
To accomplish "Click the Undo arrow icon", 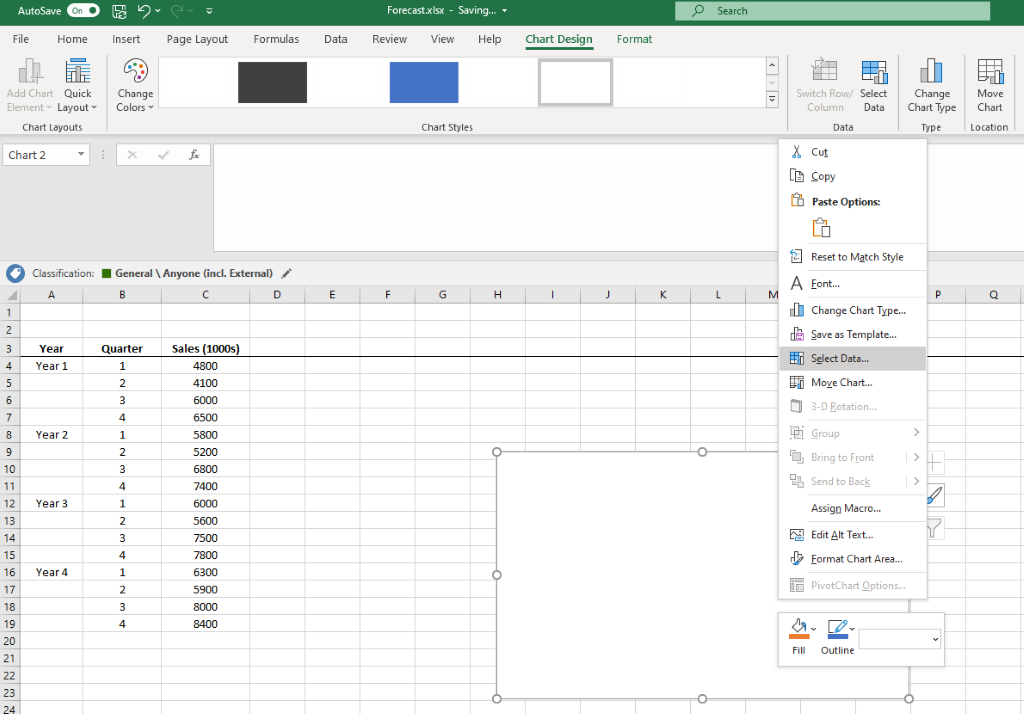I will click(x=145, y=11).
